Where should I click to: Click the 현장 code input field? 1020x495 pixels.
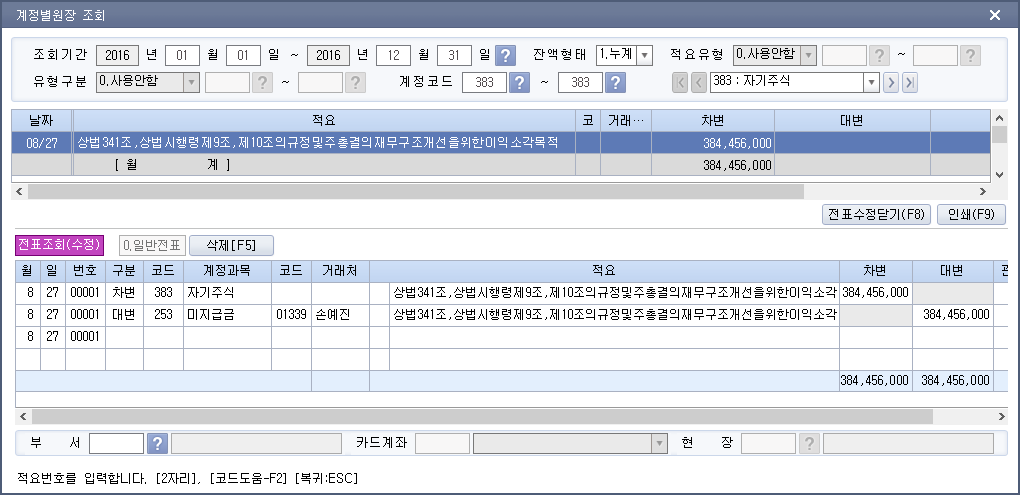[768, 444]
